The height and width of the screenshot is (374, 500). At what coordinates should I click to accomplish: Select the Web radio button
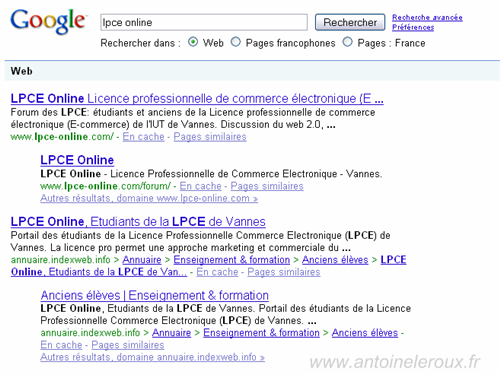193,42
